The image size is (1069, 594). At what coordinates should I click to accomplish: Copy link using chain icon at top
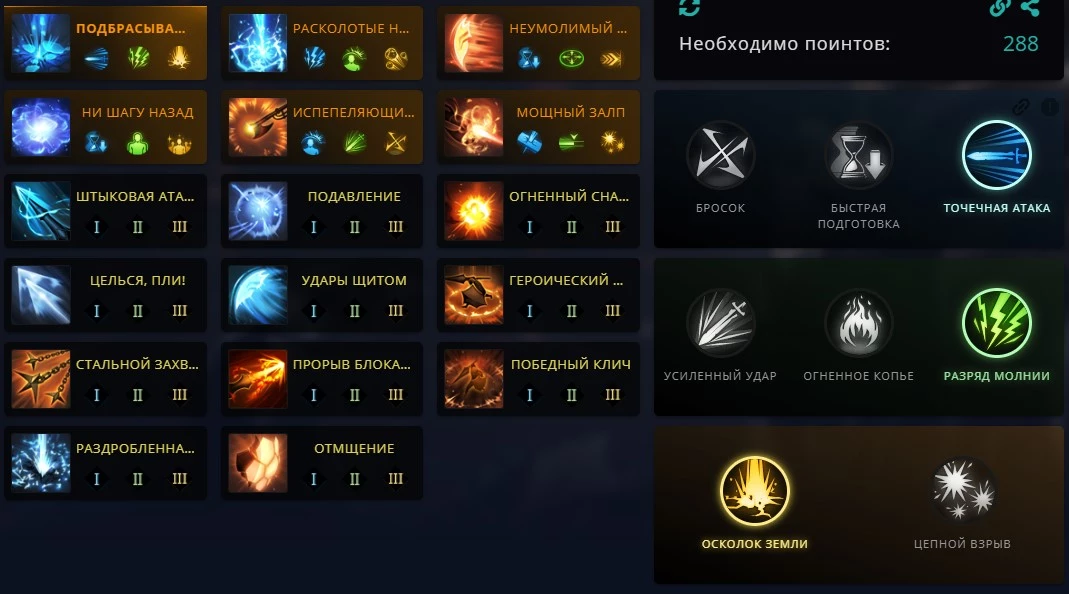[x=999, y=8]
